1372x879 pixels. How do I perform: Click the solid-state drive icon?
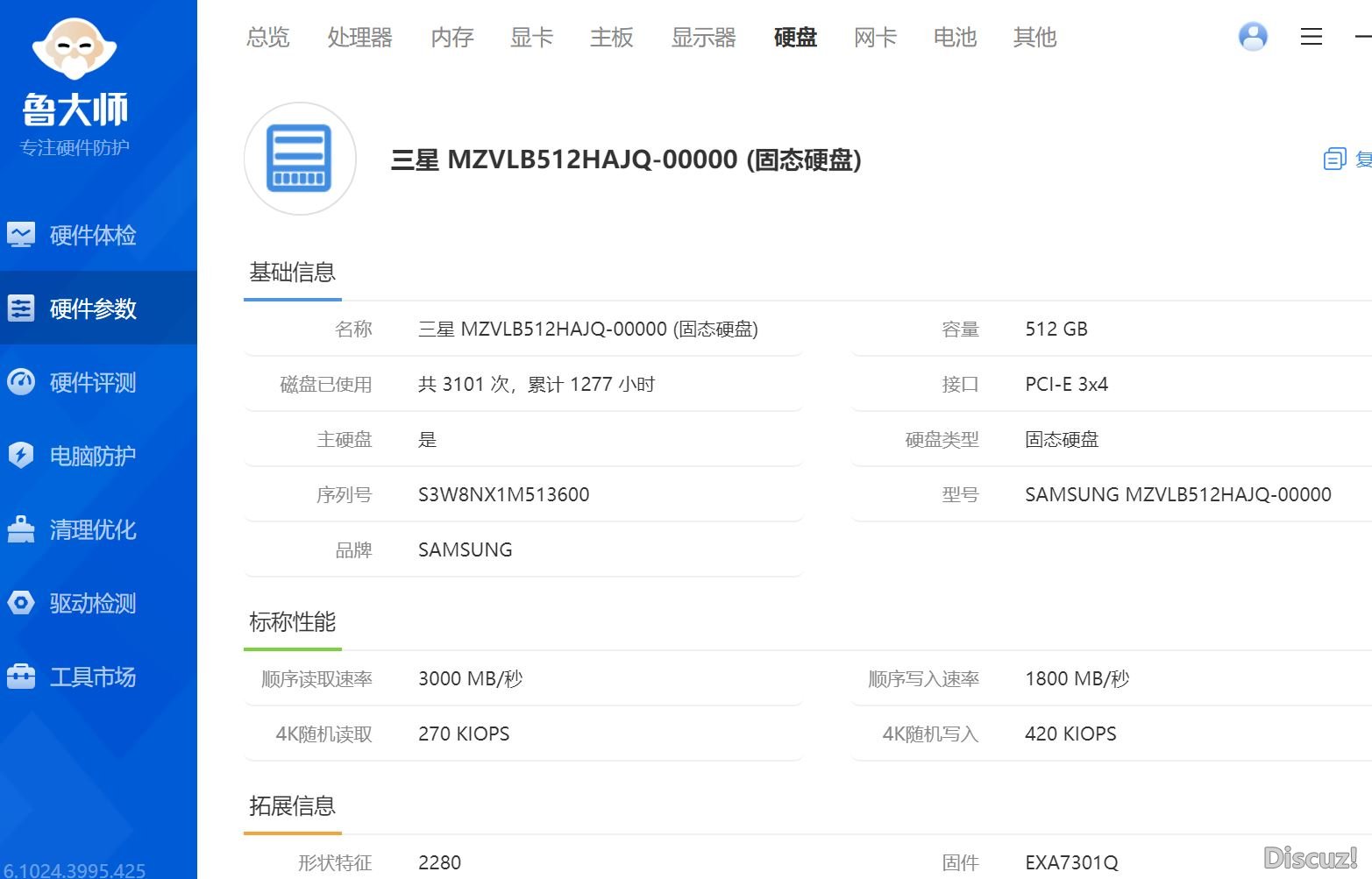300,159
